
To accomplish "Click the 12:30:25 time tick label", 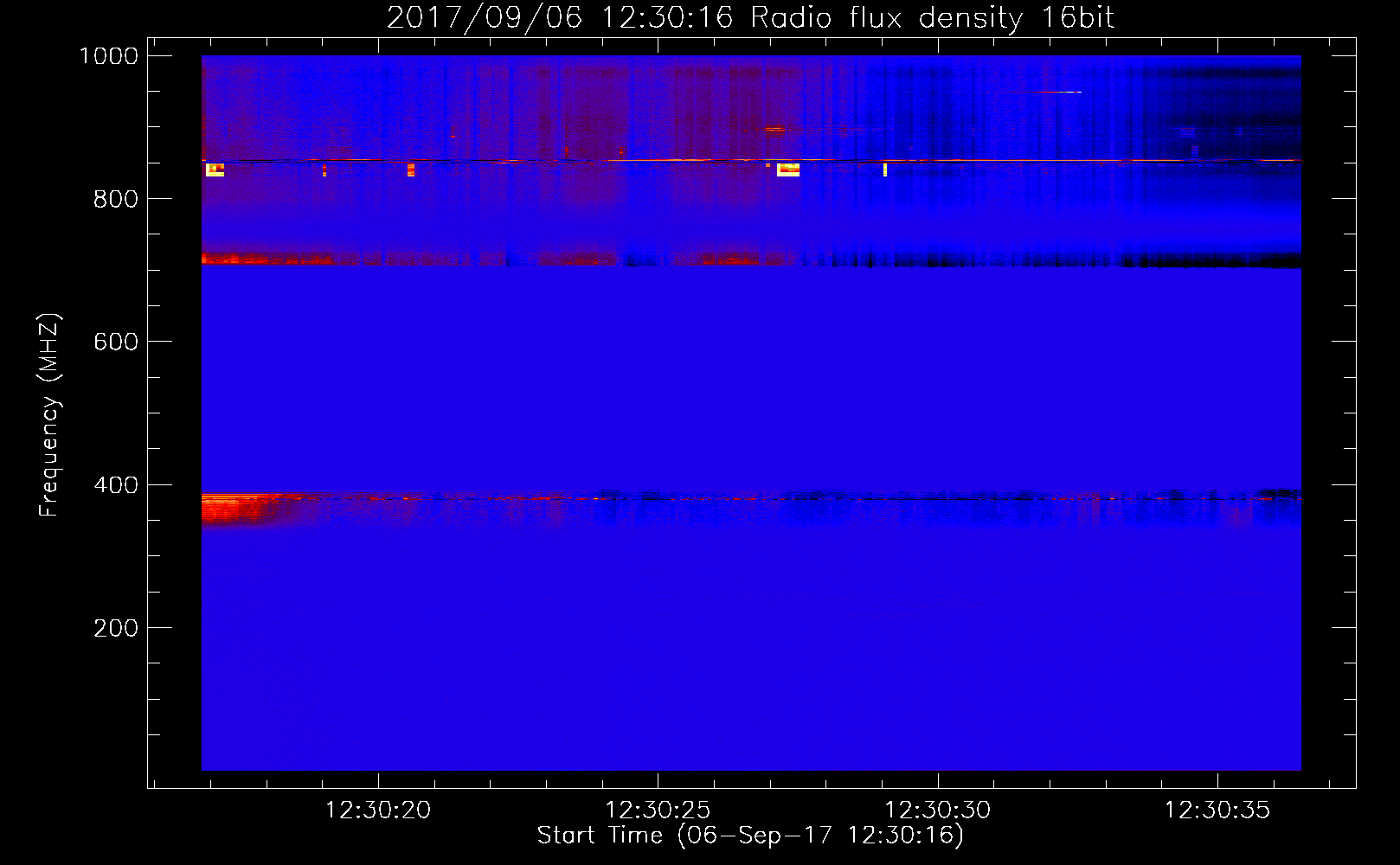I will 658,811.
